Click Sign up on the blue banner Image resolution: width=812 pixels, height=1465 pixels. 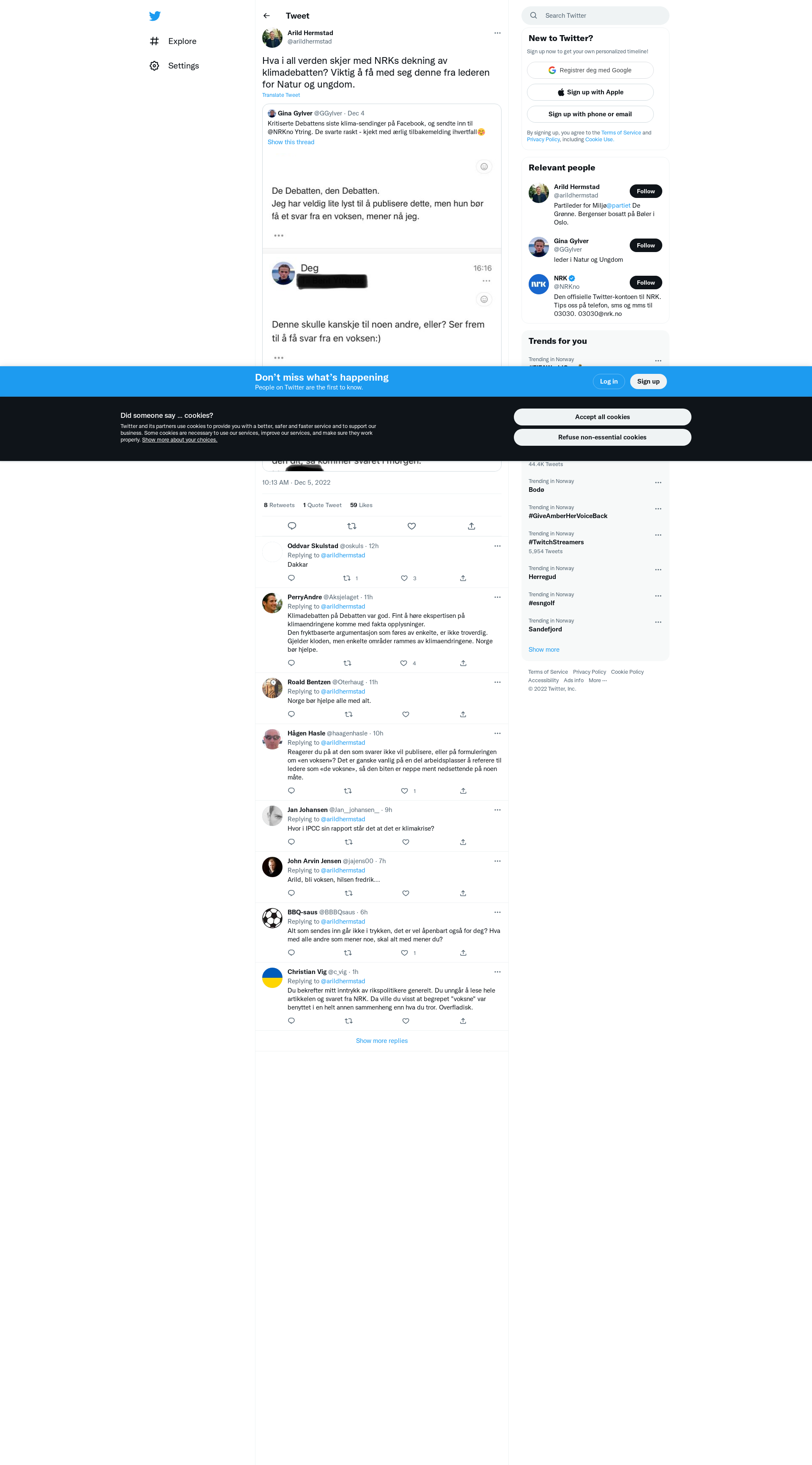[647, 381]
